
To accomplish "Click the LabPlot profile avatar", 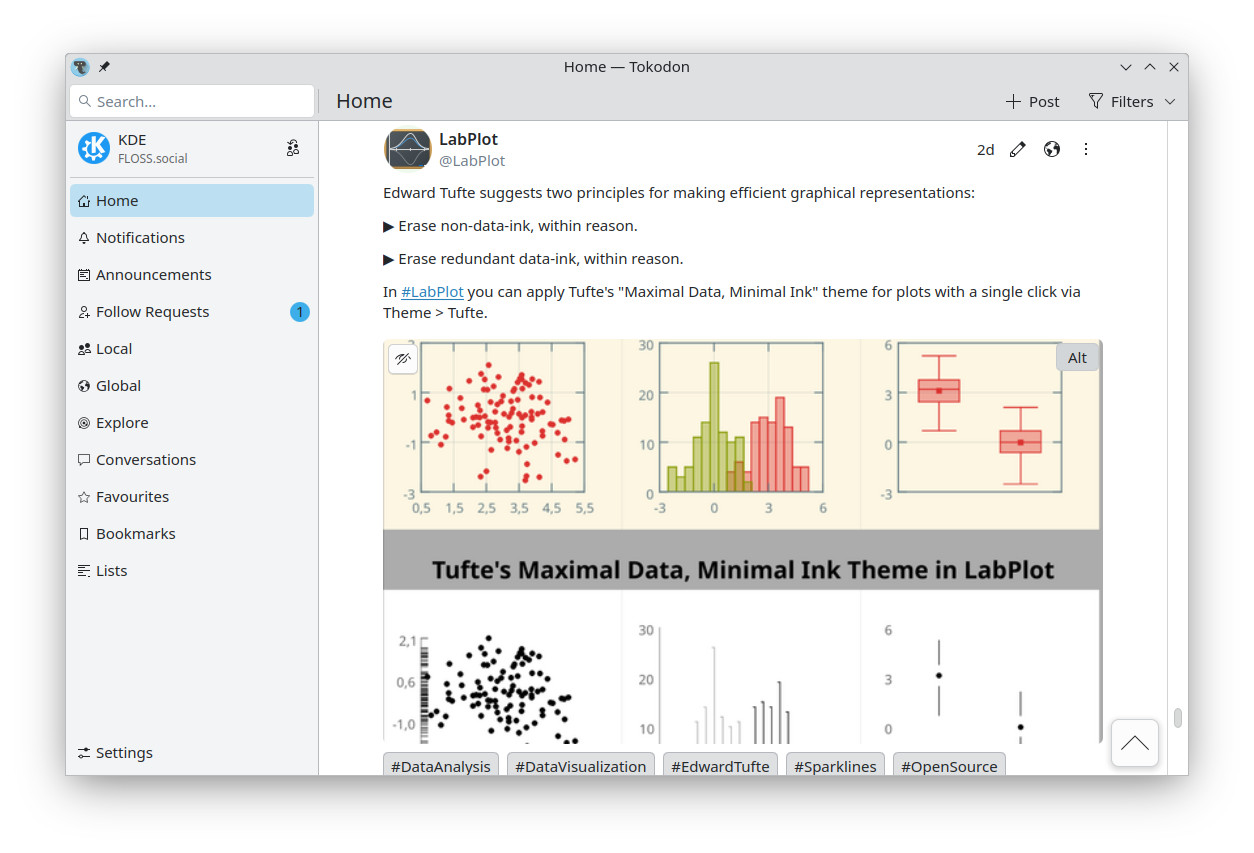I will click(x=407, y=149).
